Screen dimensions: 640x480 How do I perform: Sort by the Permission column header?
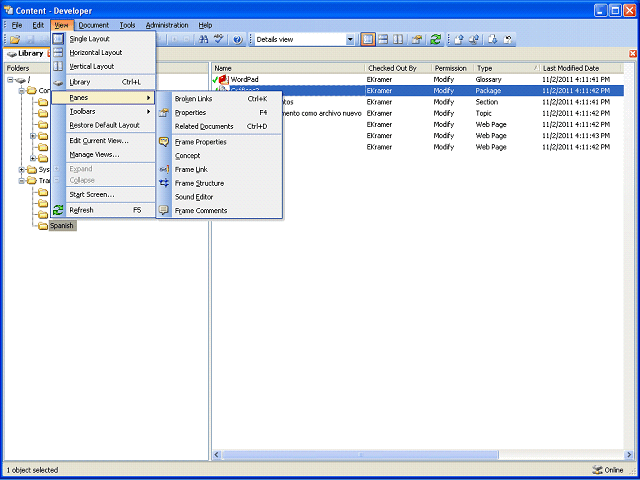tap(452, 68)
